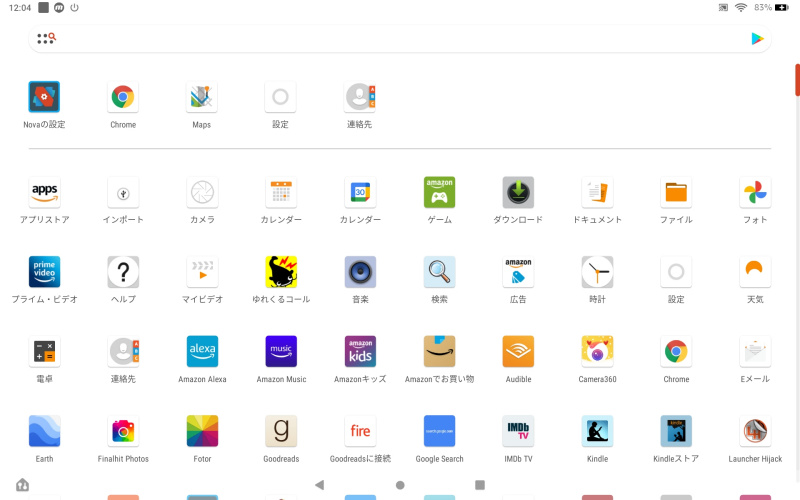The width and height of the screenshot is (800, 500).
Task: Open 検索 magnifier app
Action: tap(439, 272)
